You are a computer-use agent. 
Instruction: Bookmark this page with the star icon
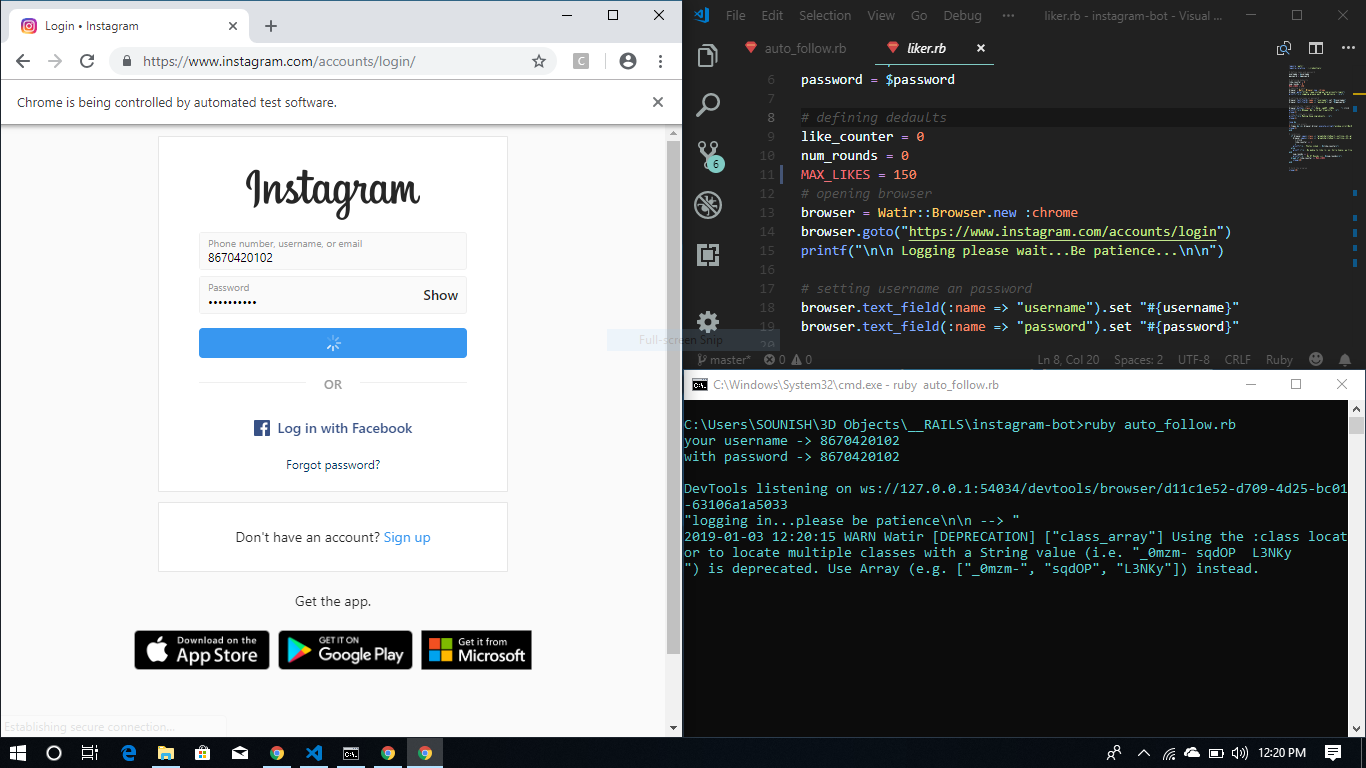pos(539,61)
